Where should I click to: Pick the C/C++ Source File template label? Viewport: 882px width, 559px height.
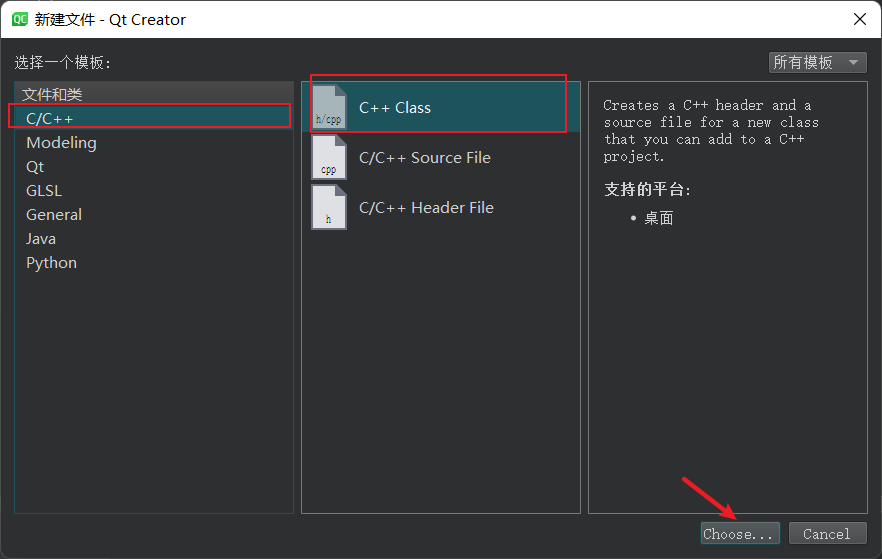pyautogui.click(x=425, y=157)
